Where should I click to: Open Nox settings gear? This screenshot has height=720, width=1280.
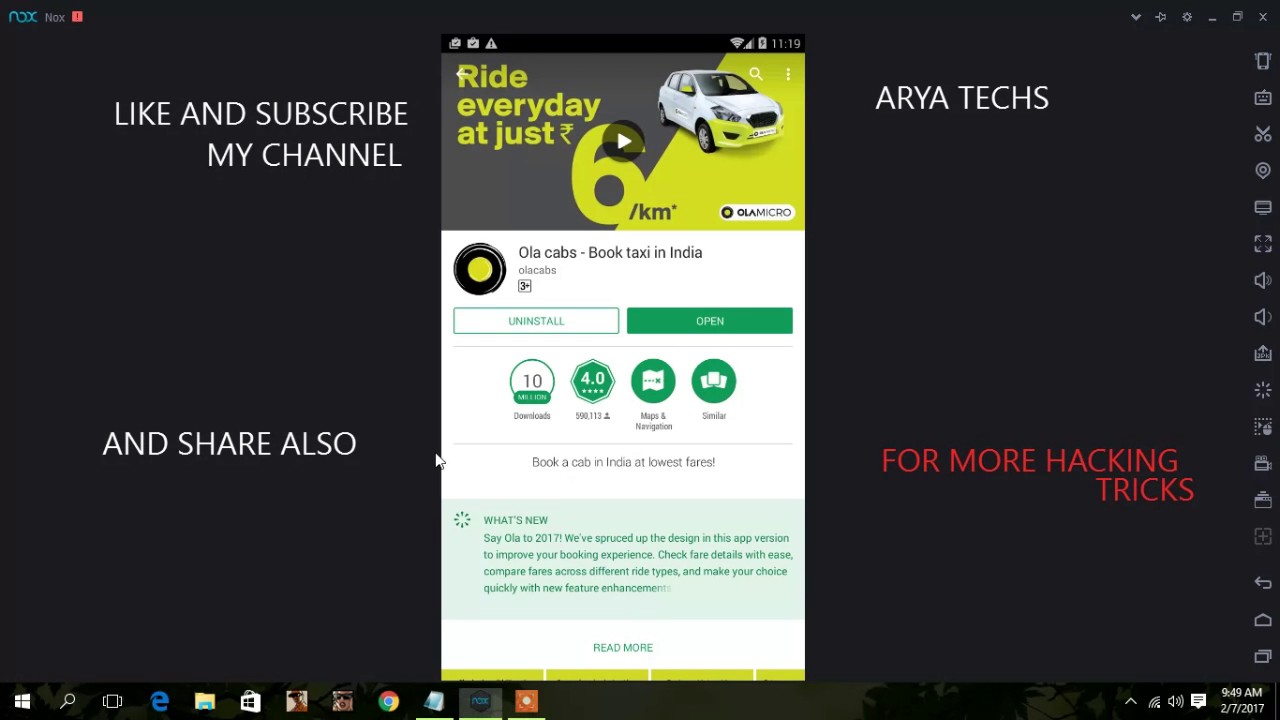point(1187,17)
